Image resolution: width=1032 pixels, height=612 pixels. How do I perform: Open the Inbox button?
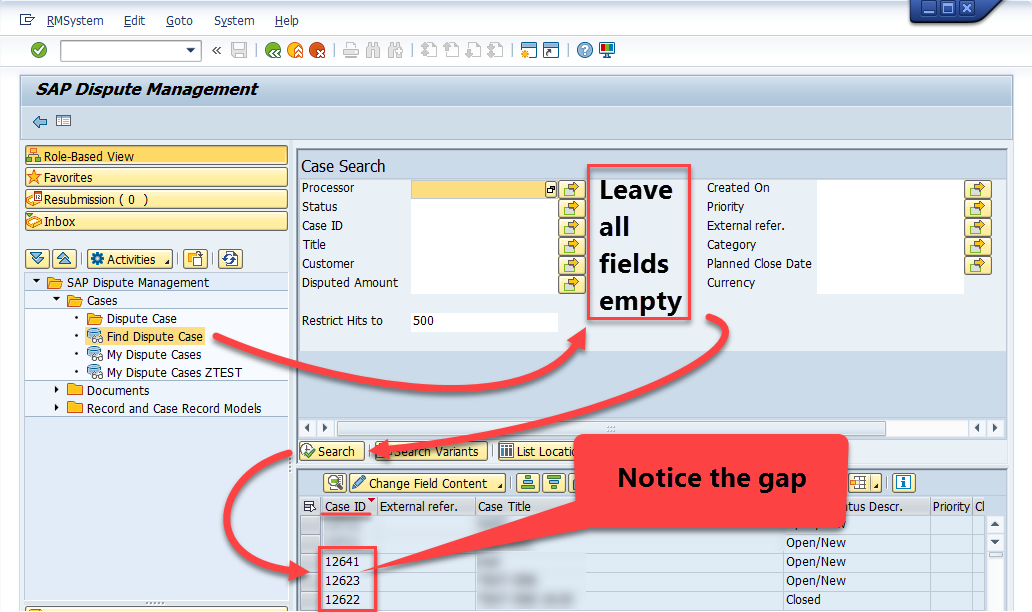click(157, 221)
